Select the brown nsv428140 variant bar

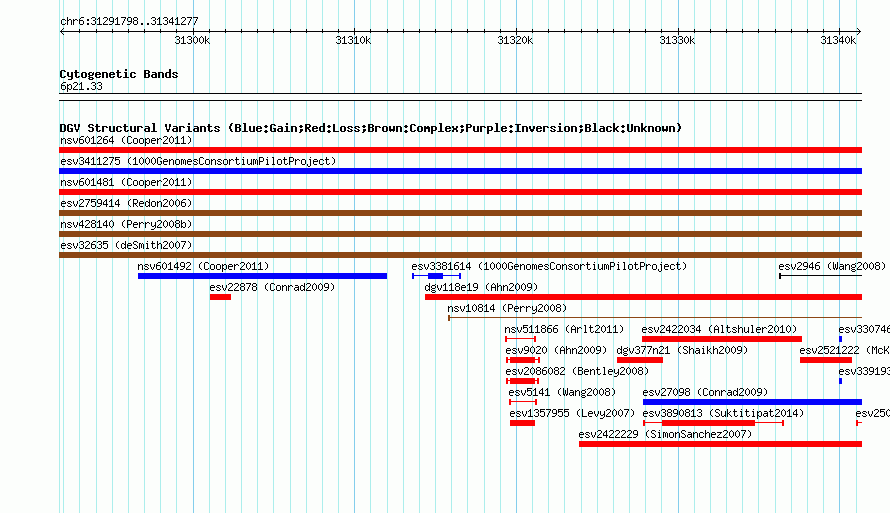(x=460, y=234)
